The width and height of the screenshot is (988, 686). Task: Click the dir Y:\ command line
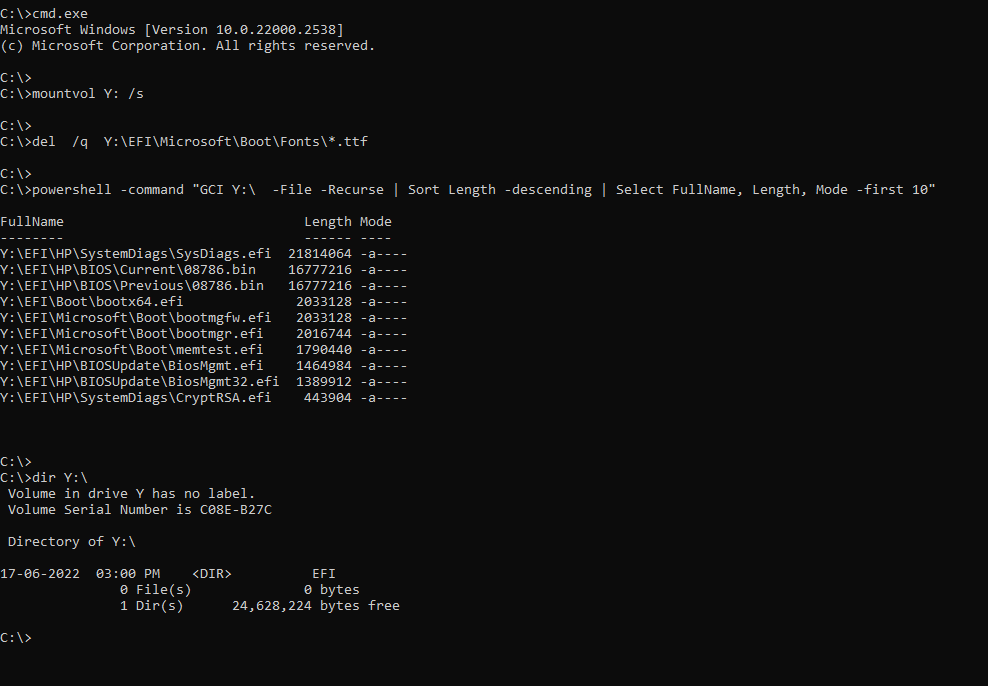coord(44,477)
